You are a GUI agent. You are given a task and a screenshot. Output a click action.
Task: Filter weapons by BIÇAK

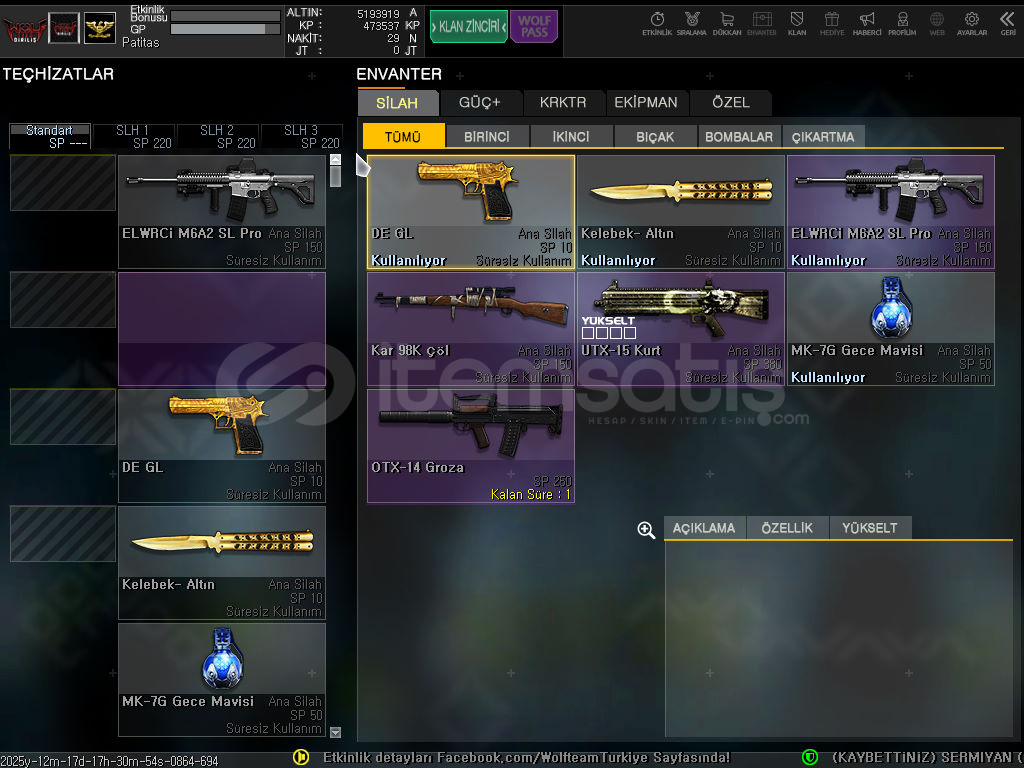pyautogui.click(x=654, y=137)
